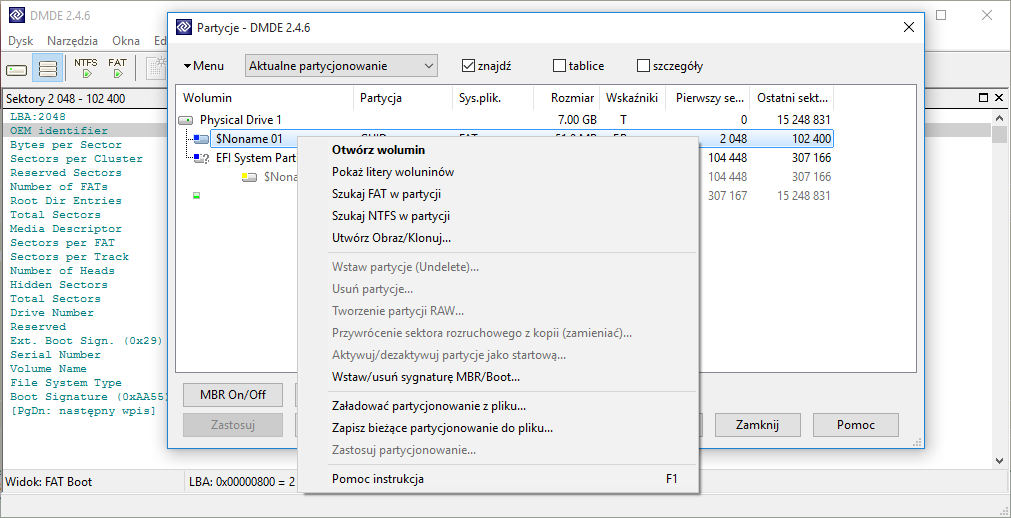Click the DMDE main window logo icon
1011x518 pixels.
(17, 15)
